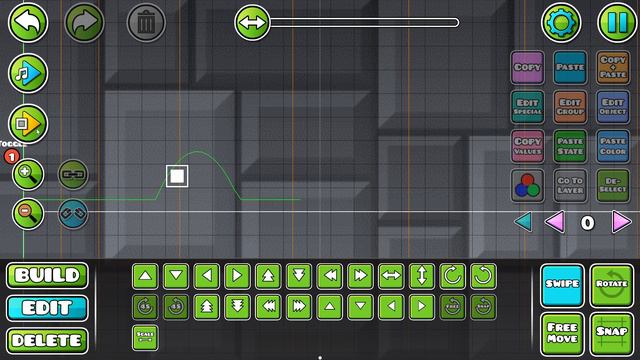Screen dimensions: 640x360
Task: Click the layer number 0
Action: pyautogui.click(x=587, y=223)
